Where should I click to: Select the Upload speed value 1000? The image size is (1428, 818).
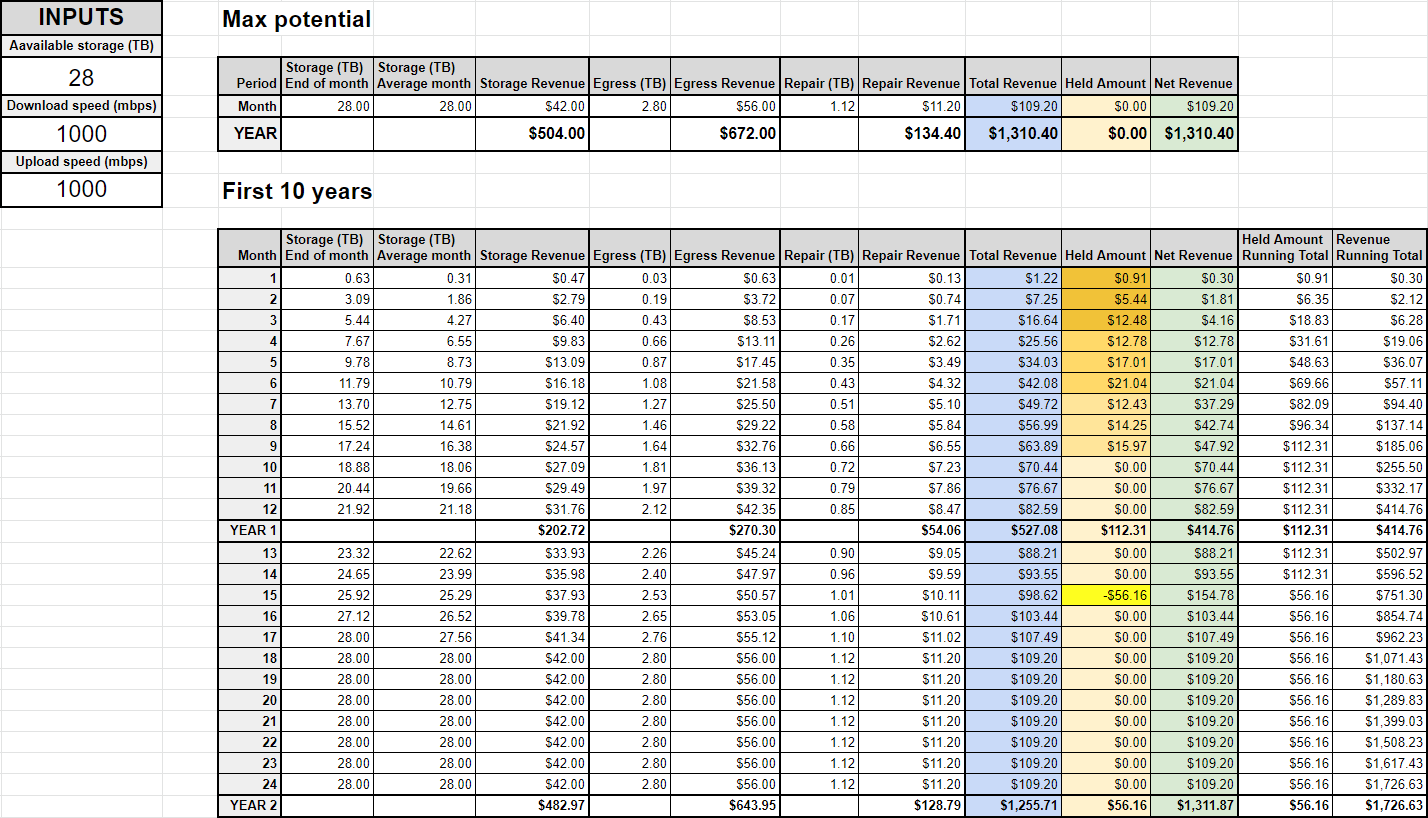(81, 189)
